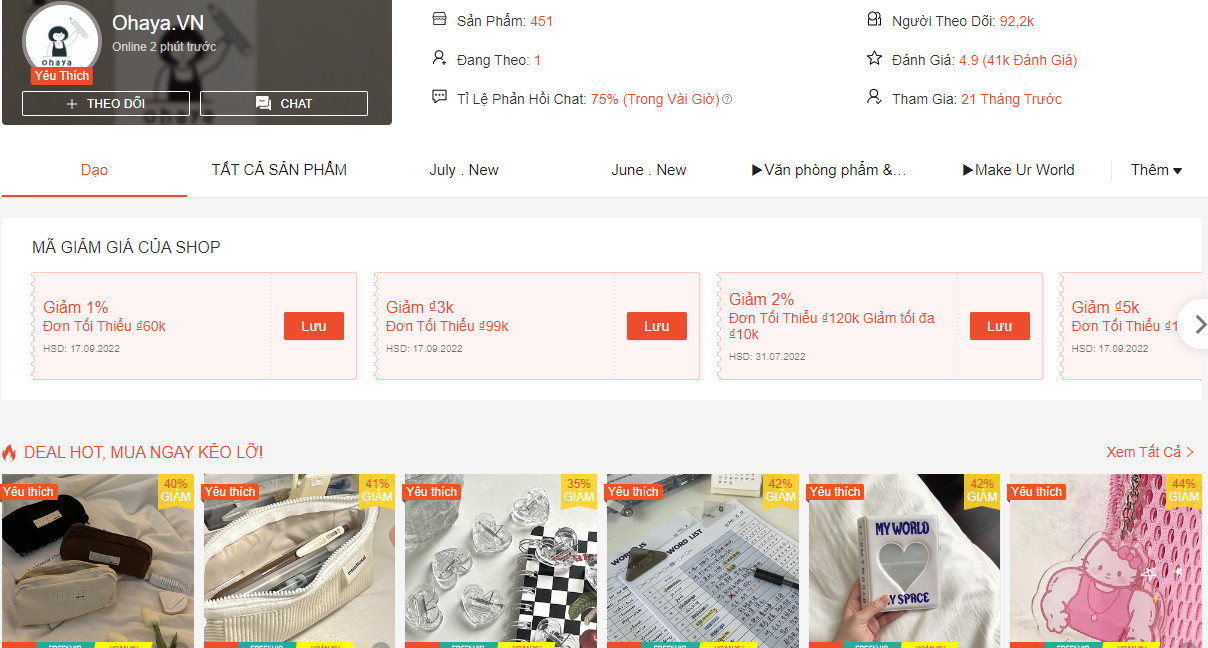Image resolution: width=1208 pixels, height=648 pixels.
Task: Save the Giảm 2% voucher with Lưu
Action: pyautogui.click(x=1000, y=326)
